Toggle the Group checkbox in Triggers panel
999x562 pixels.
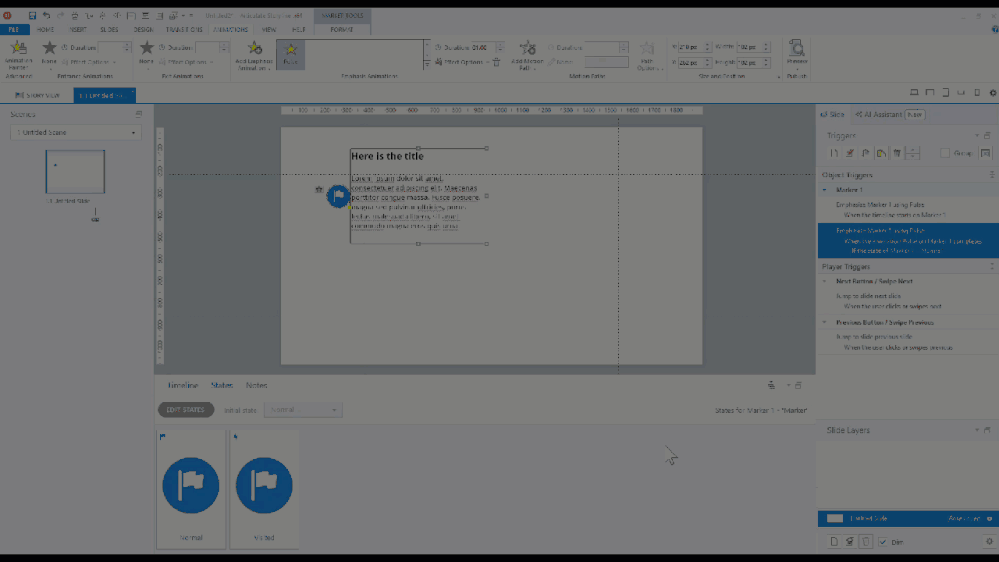(x=945, y=153)
